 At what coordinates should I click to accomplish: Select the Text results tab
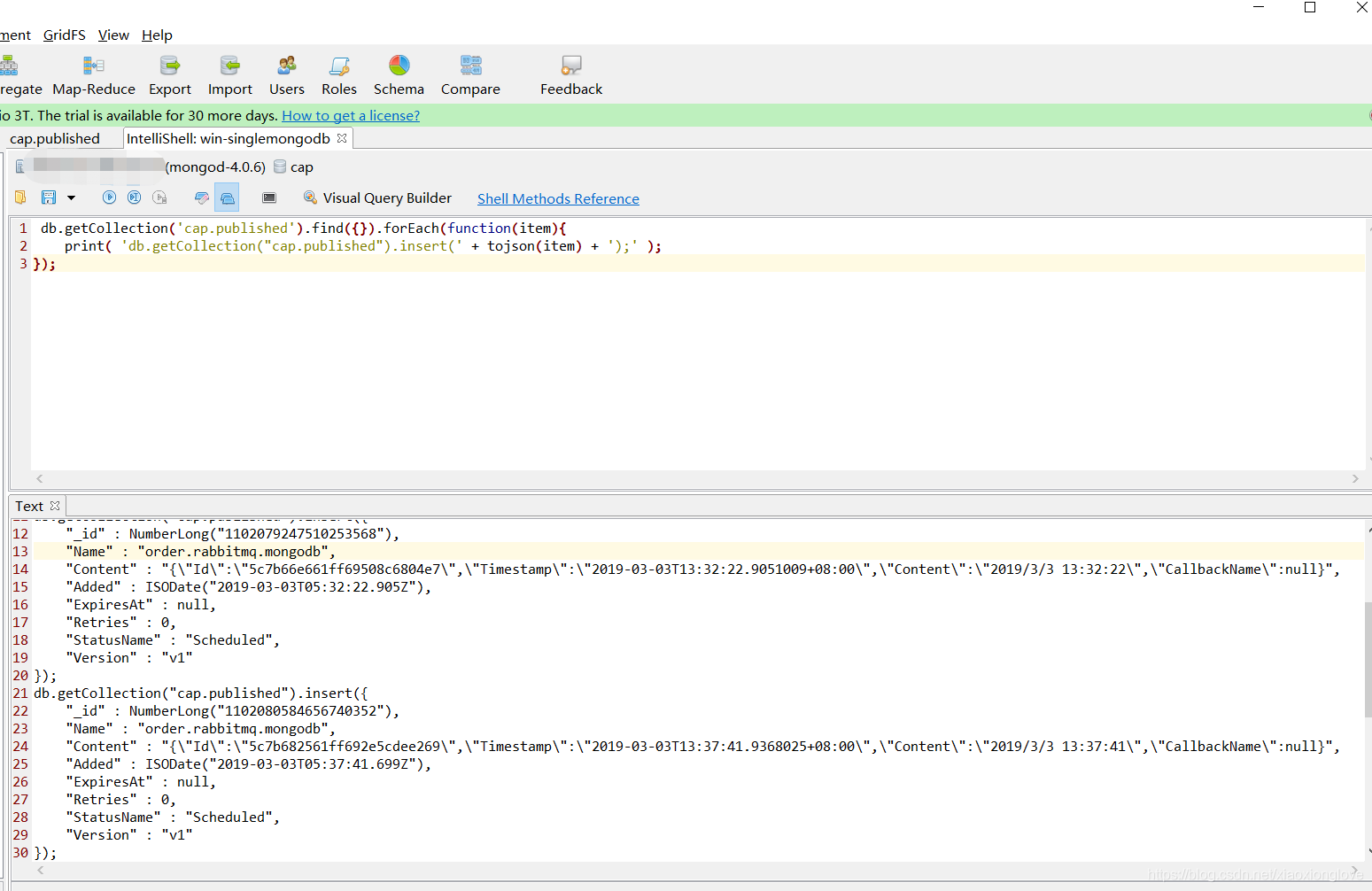(x=28, y=505)
